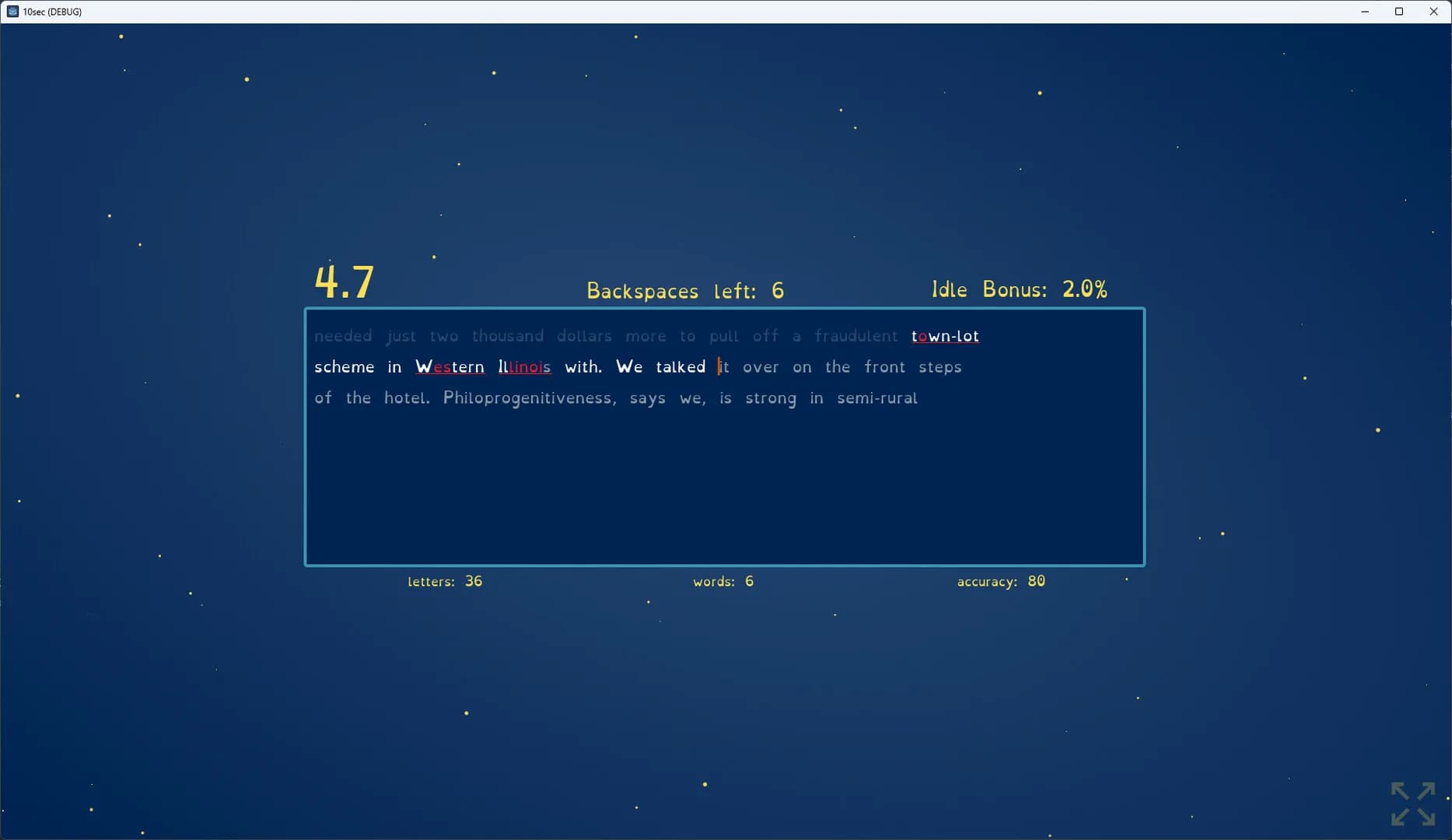
Task: Click the word says in third line
Action: point(648,399)
